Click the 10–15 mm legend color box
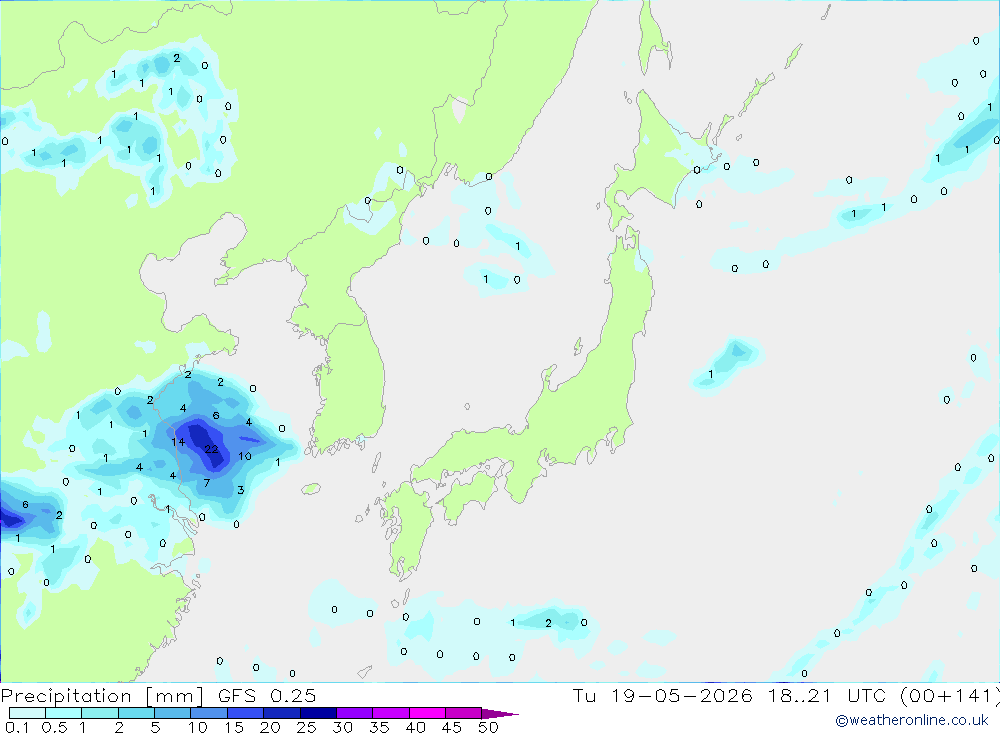 (x=209, y=713)
